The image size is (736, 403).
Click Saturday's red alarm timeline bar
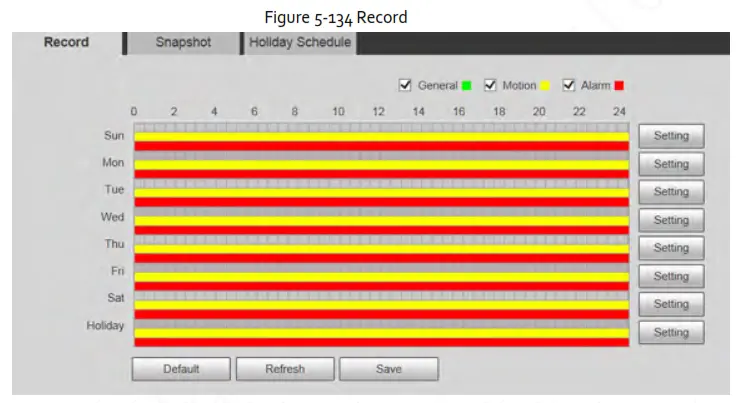pos(382,314)
